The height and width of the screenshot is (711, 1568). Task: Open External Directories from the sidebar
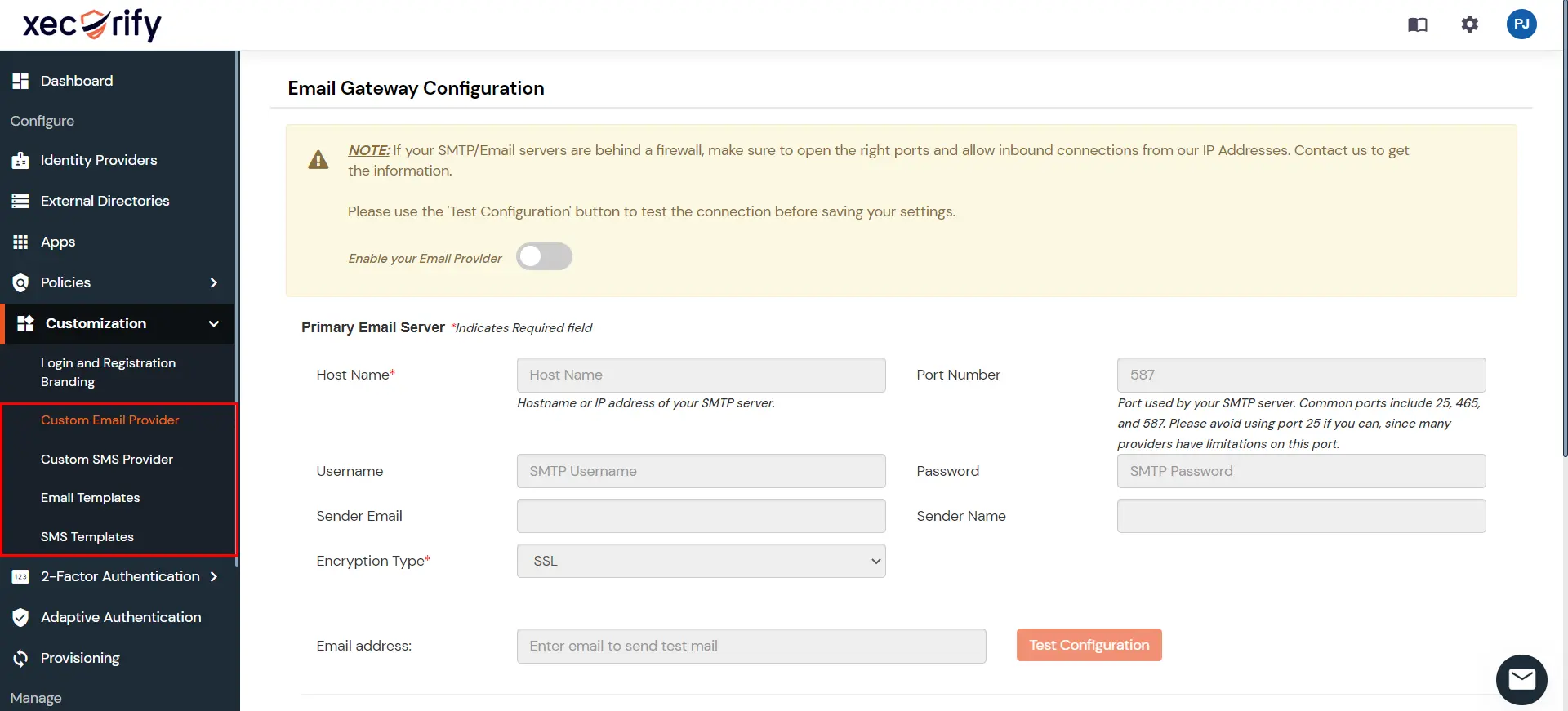pos(105,201)
